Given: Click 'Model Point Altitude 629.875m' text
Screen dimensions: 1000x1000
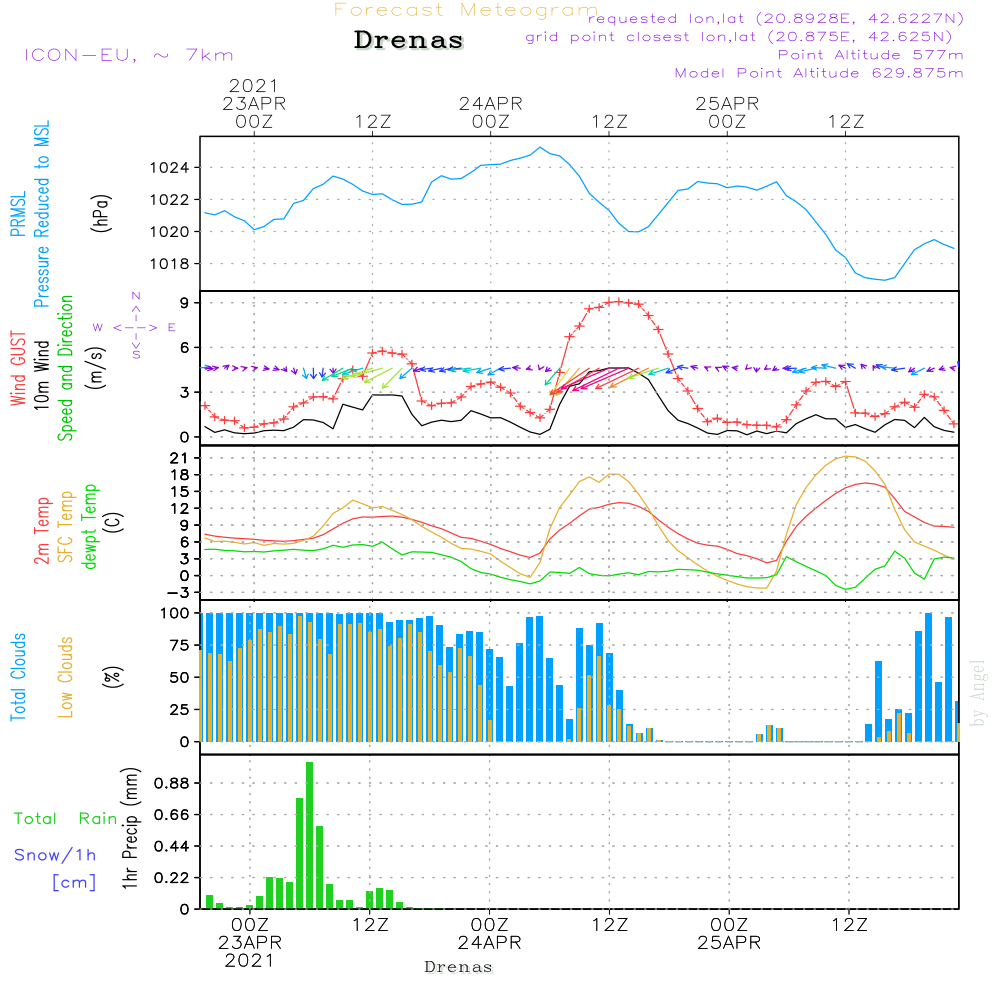Looking at the screenshot, I should pyautogui.click(x=819, y=73).
